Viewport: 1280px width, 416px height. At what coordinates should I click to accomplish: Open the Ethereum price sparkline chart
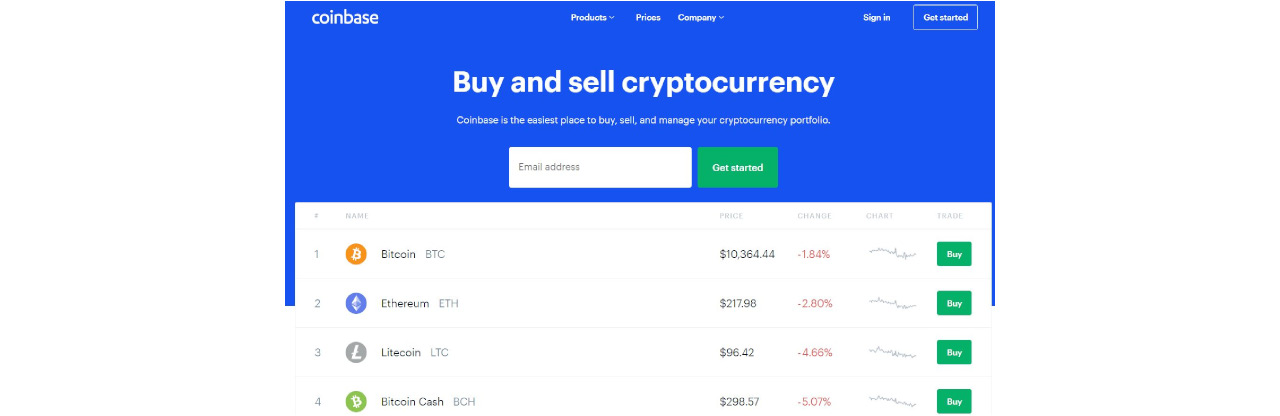892,302
